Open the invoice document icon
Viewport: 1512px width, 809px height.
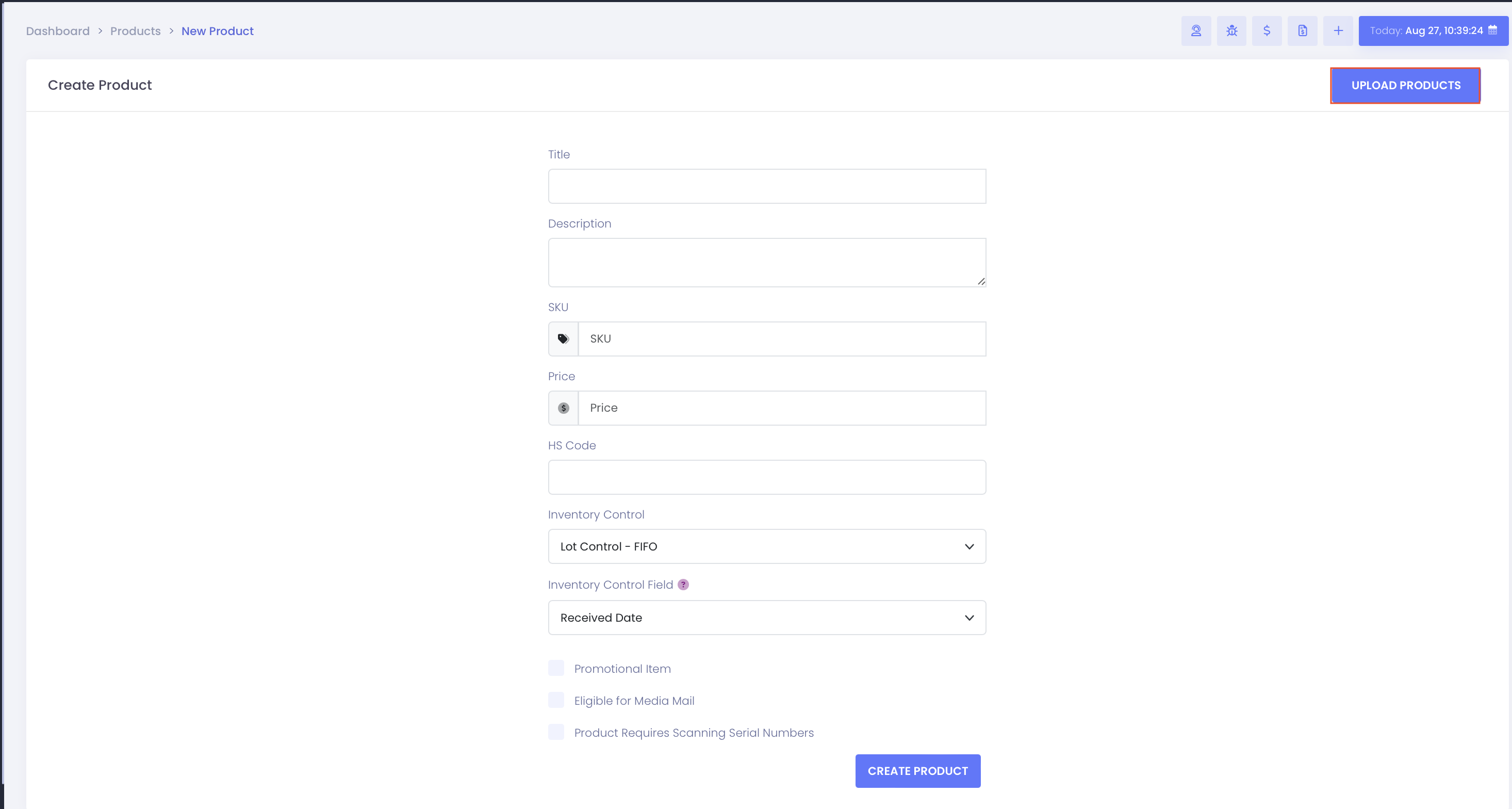pyautogui.click(x=1303, y=30)
